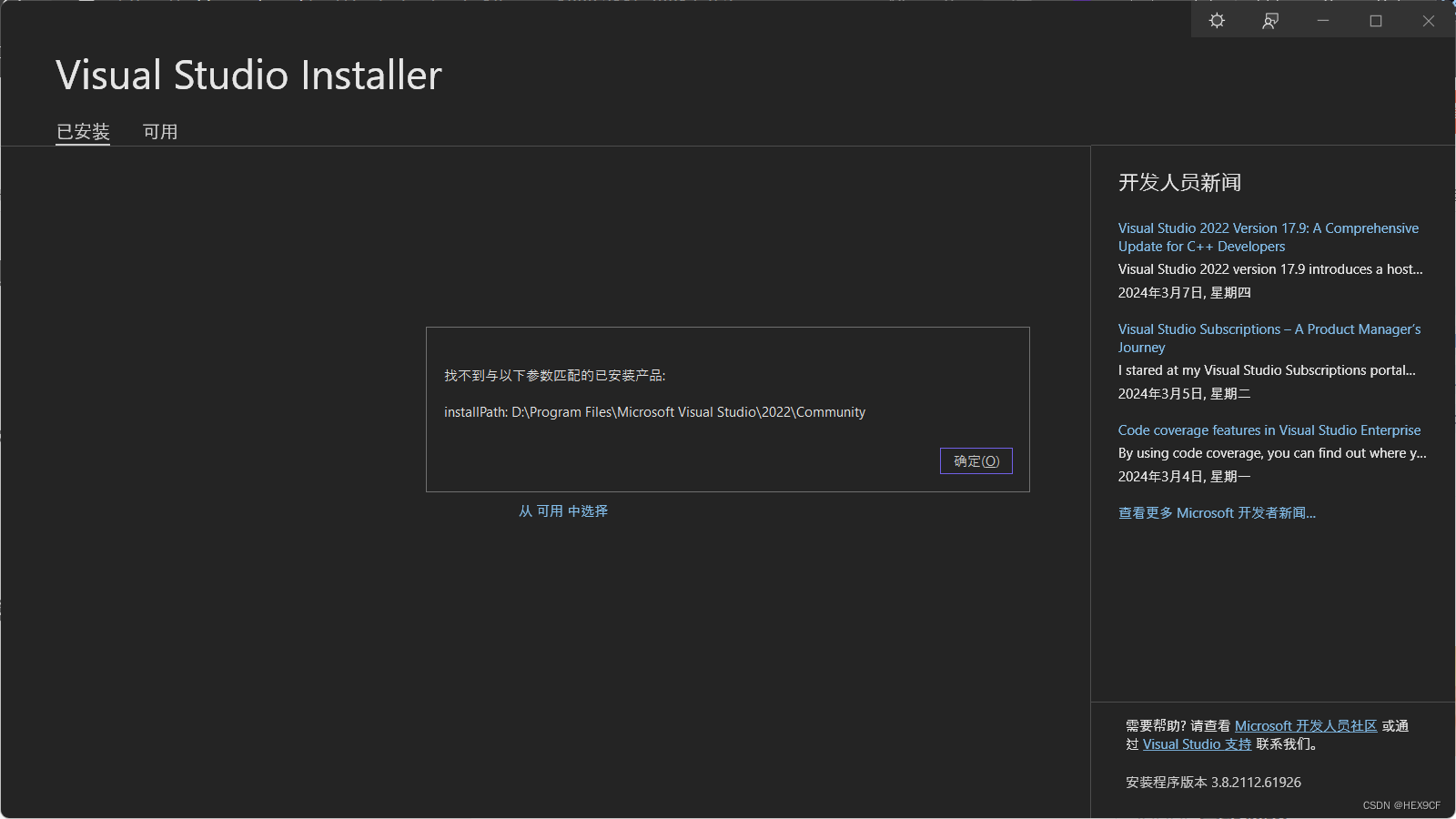Open the Visual Studio Subscriptions article link
This screenshot has height=819, width=1456.
pyautogui.click(x=1269, y=338)
